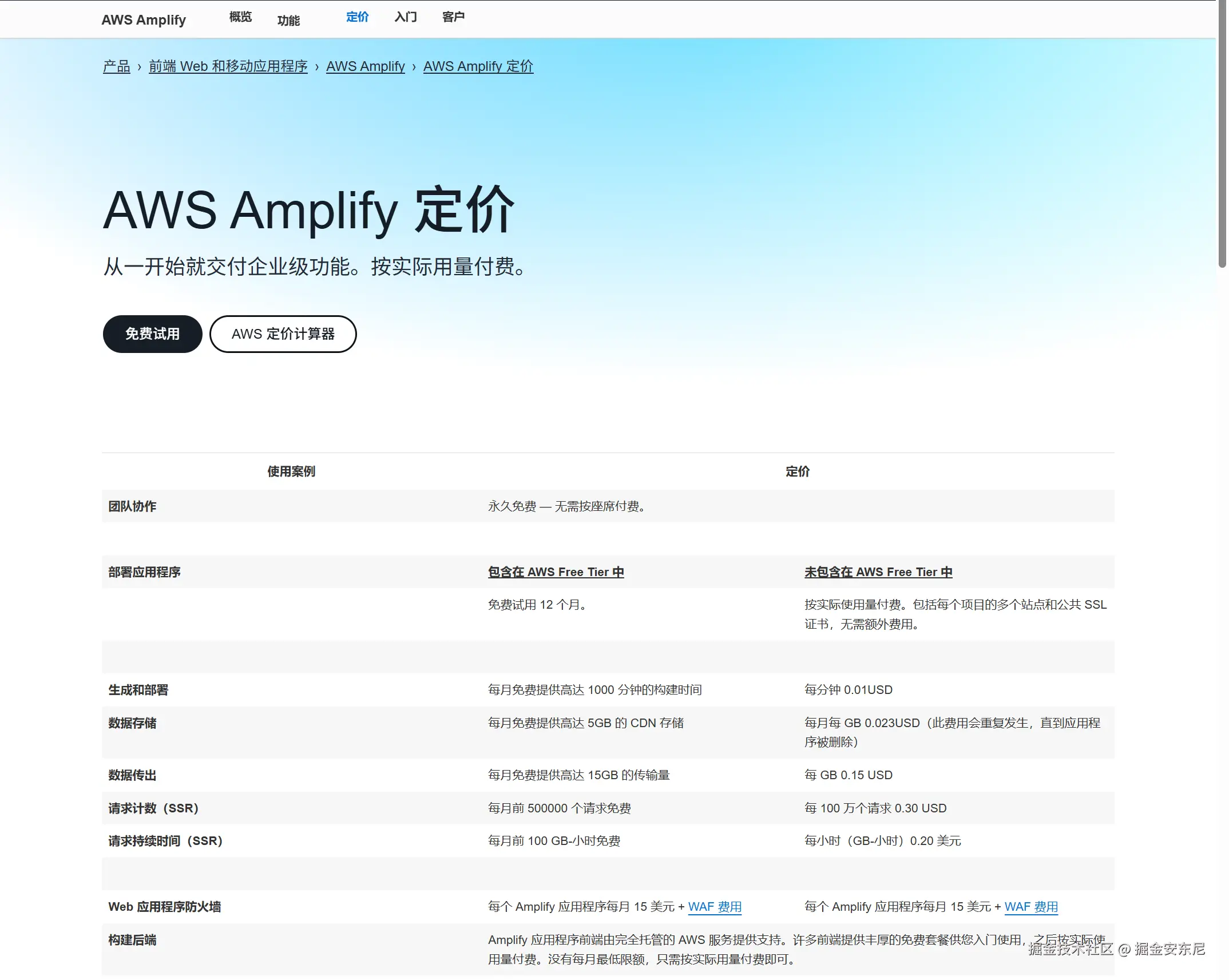The image size is (1229, 980).
Task: Click 未包含在 AWS Free Tier 中 heading link
Action: tap(878, 572)
